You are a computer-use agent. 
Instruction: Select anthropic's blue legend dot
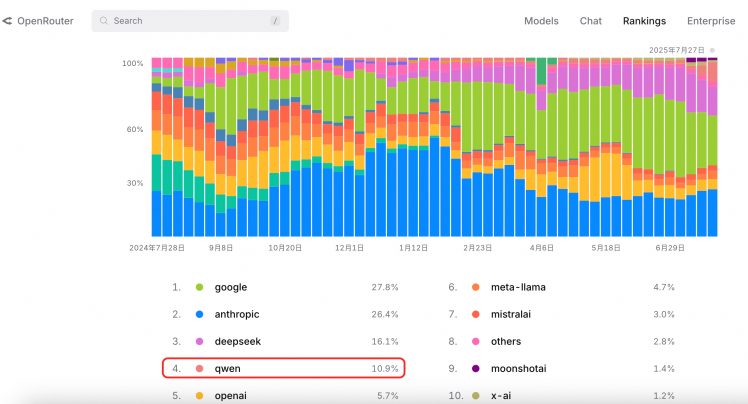[199, 314]
